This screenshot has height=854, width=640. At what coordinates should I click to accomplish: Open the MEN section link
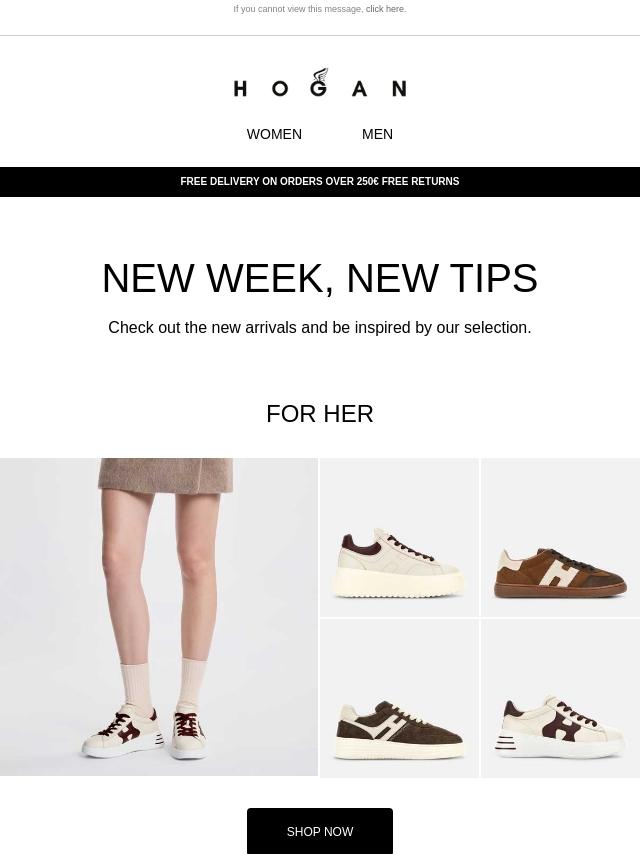click(377, 134)
